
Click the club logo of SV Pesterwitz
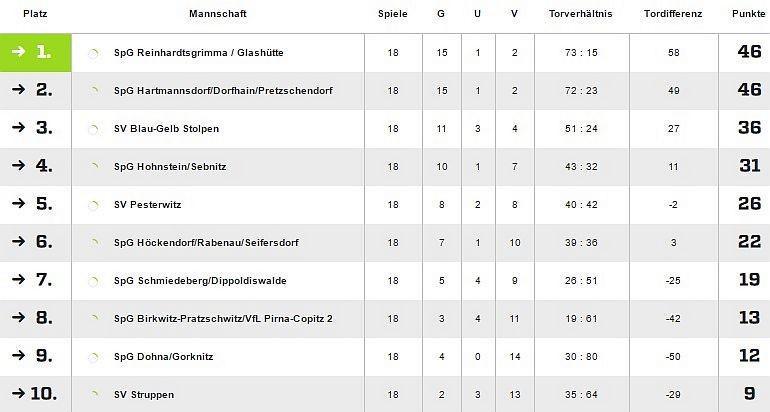click(x=94, y=205)
